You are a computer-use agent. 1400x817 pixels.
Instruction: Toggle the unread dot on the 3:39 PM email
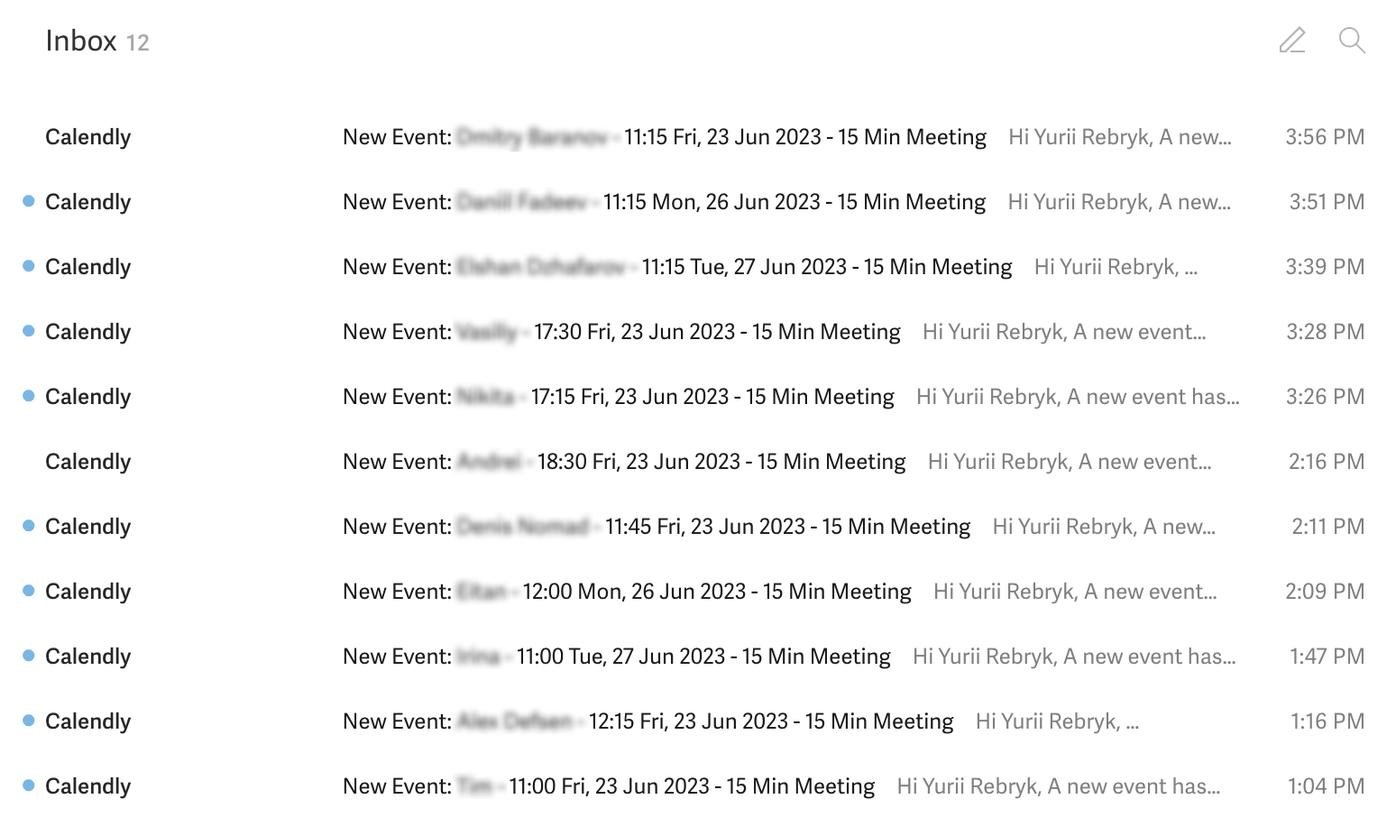click(29, 266)
